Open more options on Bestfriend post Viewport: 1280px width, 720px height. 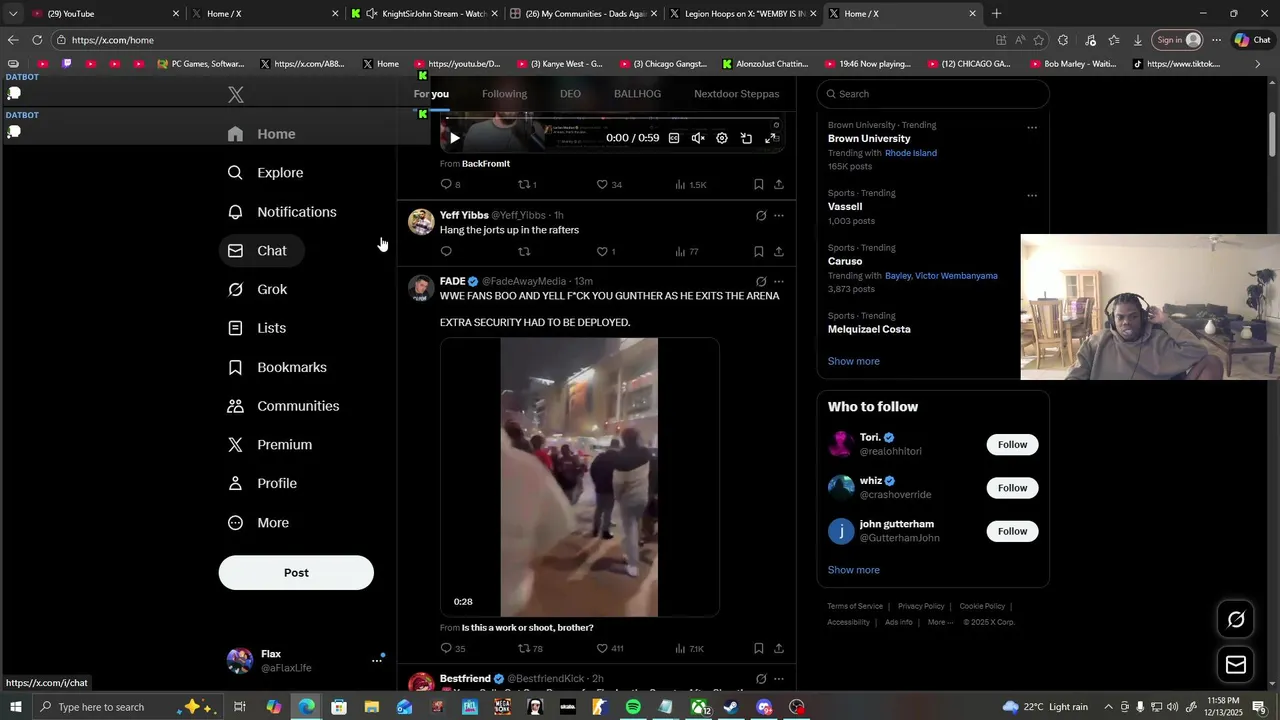779,679
